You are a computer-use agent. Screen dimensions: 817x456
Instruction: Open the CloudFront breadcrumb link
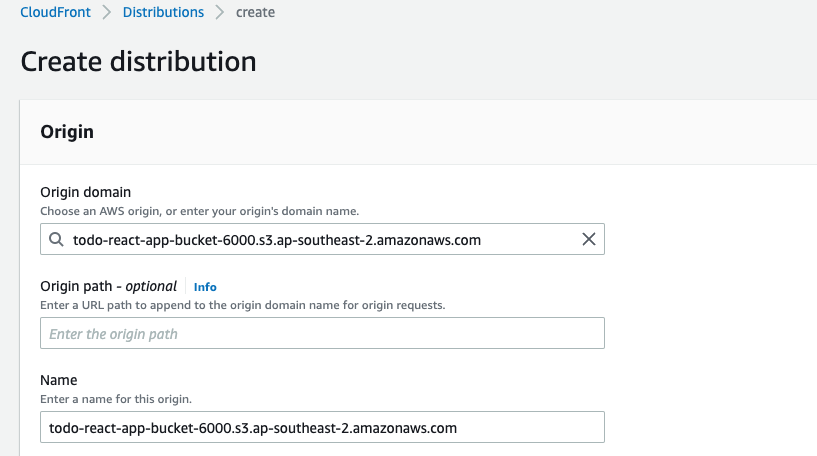55,12
